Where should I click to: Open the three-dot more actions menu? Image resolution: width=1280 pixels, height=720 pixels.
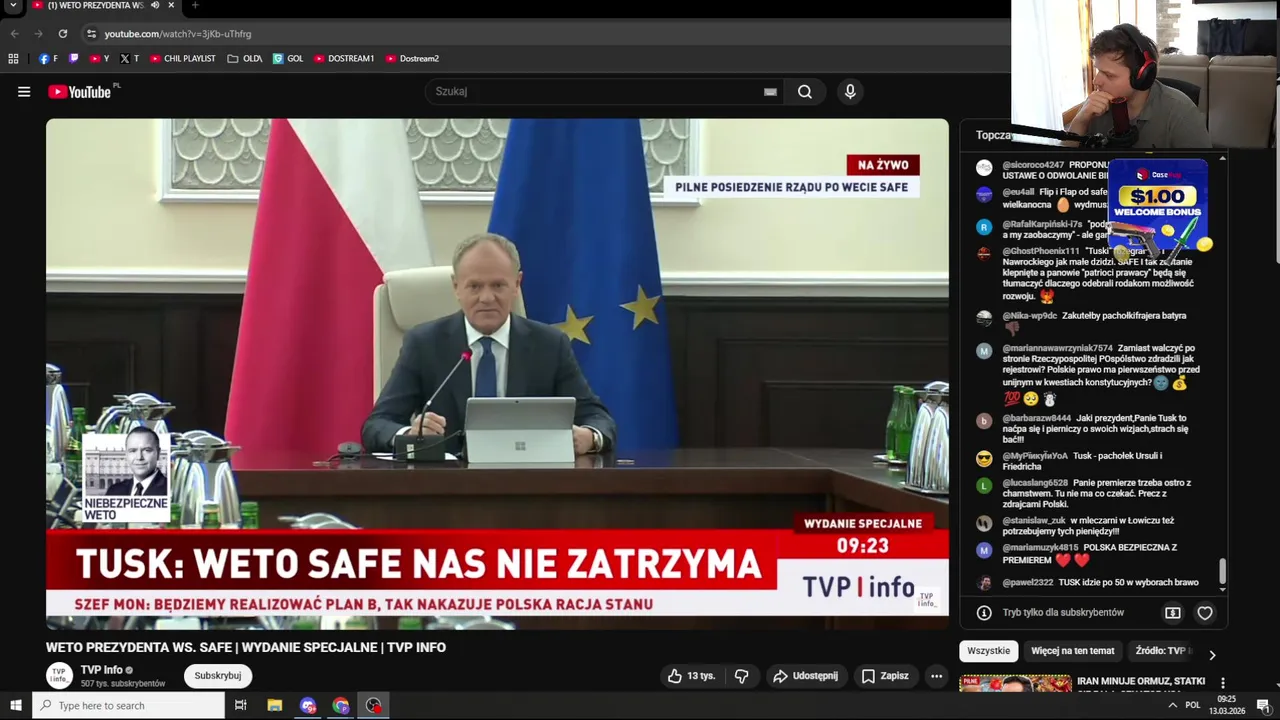[937, 676]
